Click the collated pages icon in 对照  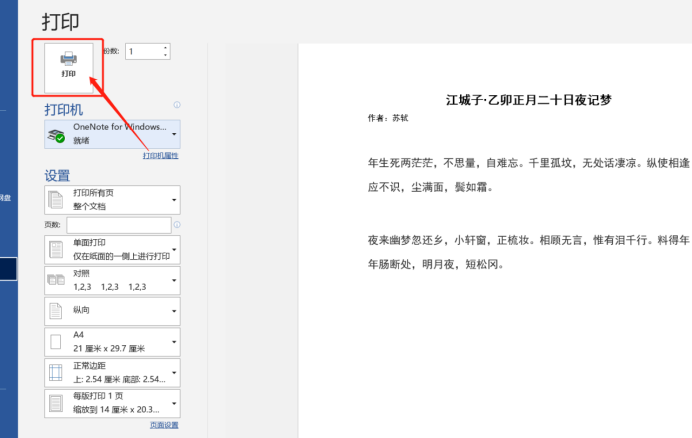pyautogui.click(x=56, y=279)
